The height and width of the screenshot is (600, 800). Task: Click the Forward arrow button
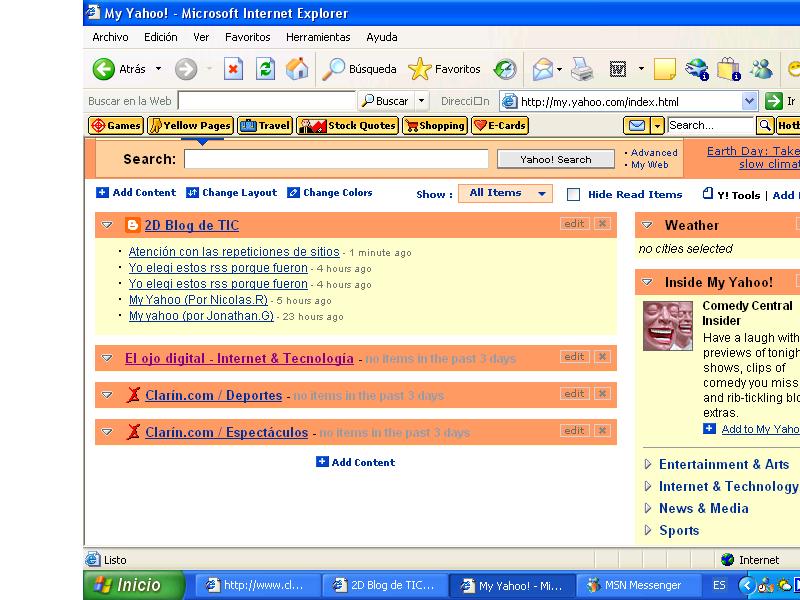coord(186,69)
